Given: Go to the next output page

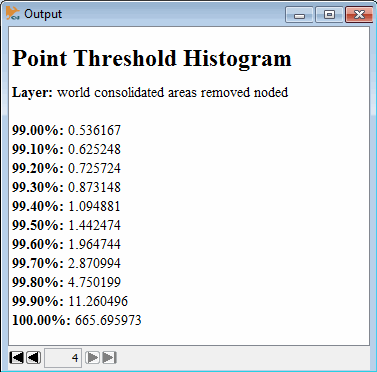Looking at the screenshot, I should pos(92,358).
